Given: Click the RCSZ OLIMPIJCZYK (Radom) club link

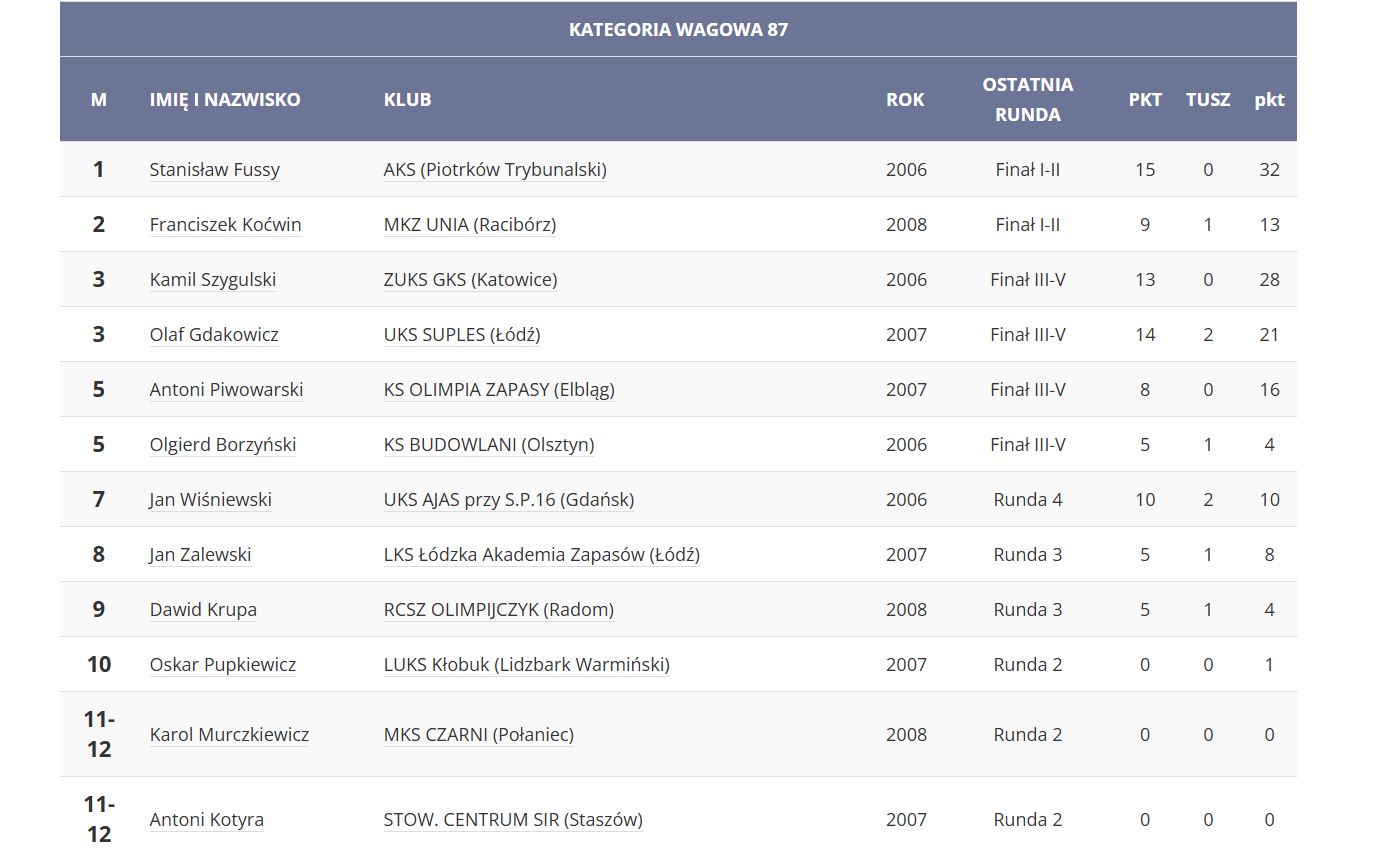Looking at the screenshot, I should pyautogui.click(x=498, y=610).
